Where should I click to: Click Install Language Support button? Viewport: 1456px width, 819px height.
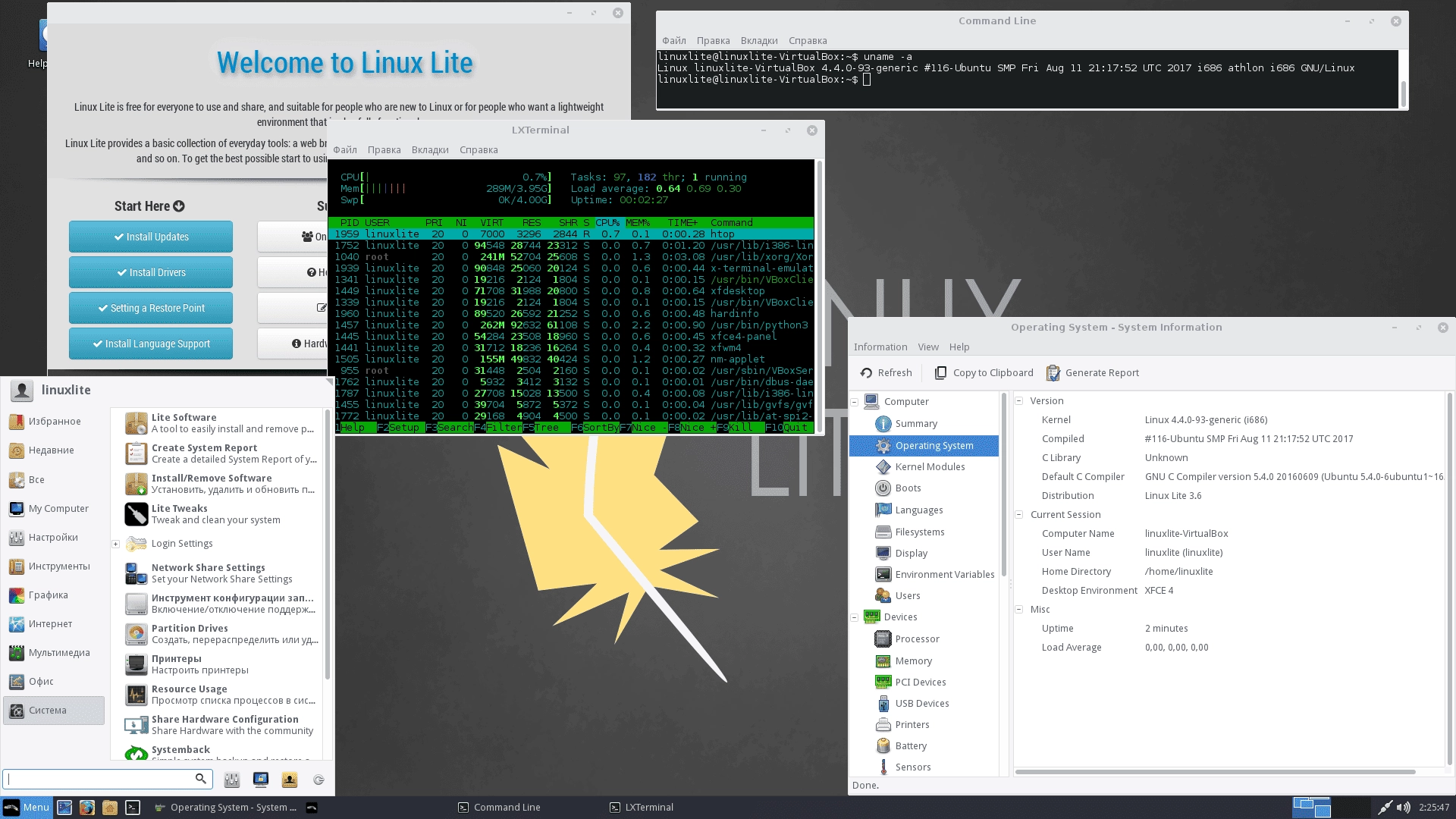[x=151, y=344]
